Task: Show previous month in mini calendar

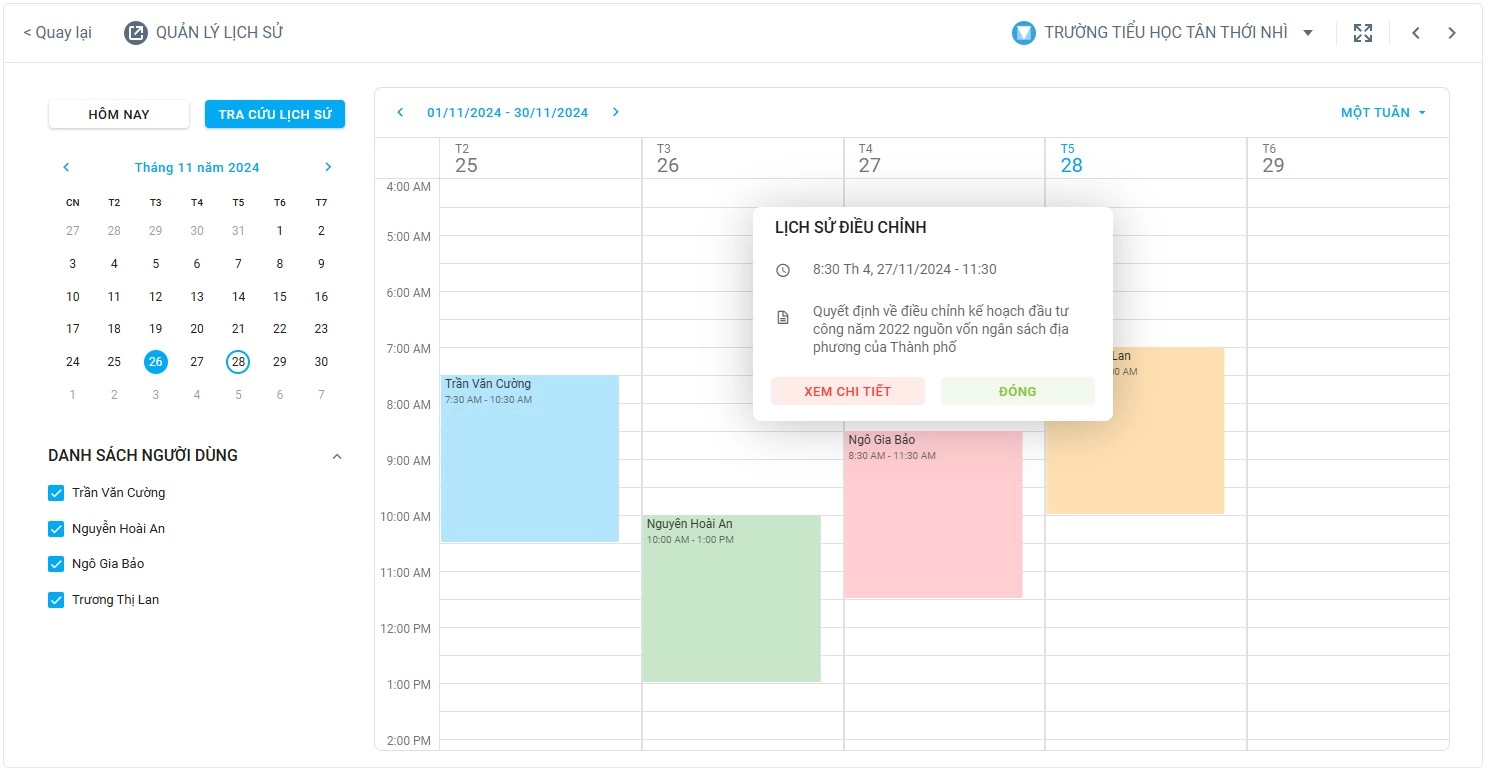Action: 66,167
